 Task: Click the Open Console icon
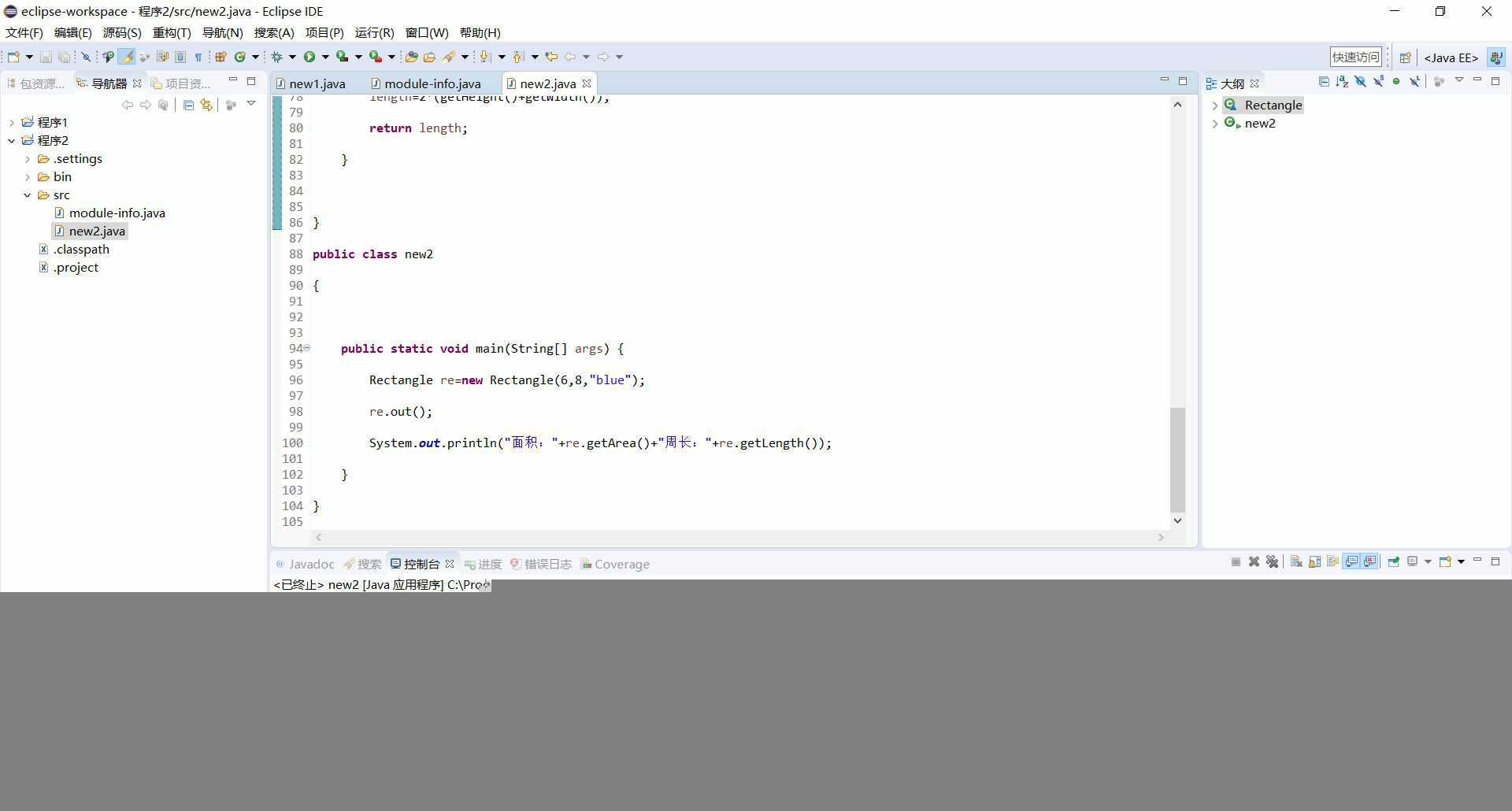point(1445,561)
